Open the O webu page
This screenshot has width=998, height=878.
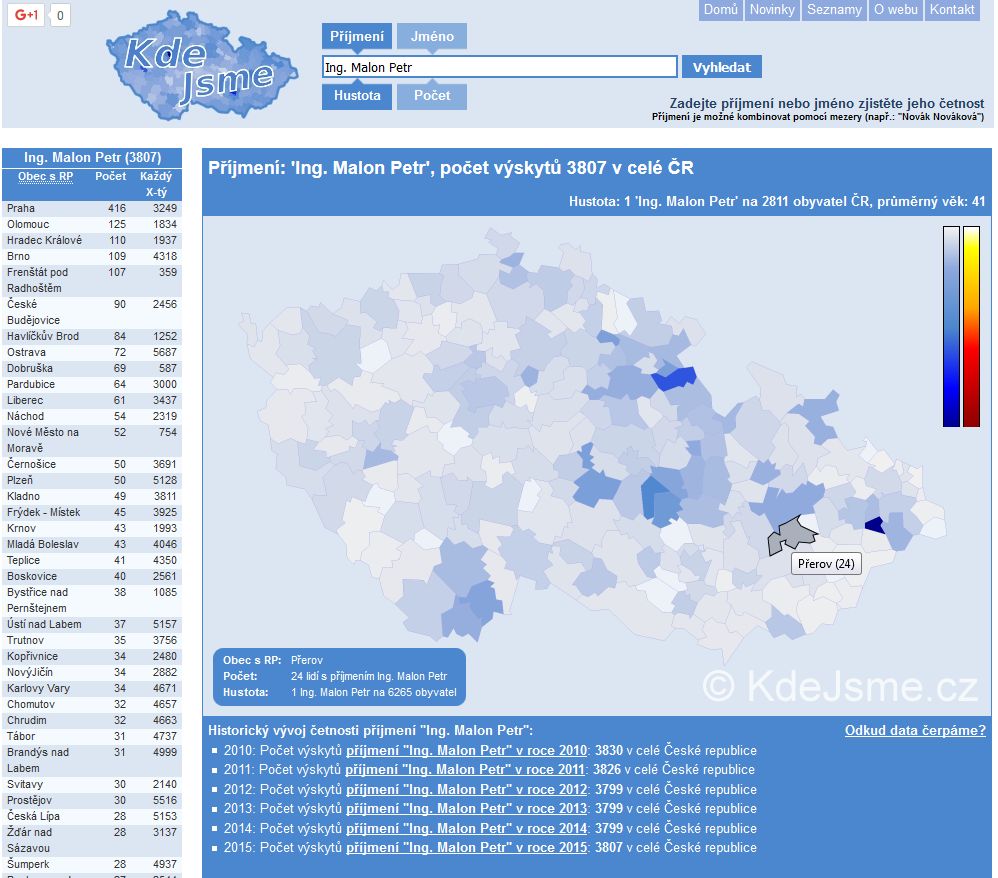895,10
